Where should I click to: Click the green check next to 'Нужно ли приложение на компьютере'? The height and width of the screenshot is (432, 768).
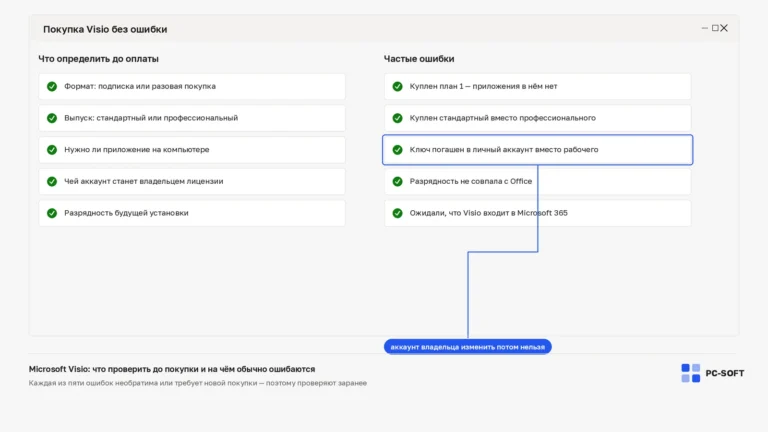[x=52, y=150]
